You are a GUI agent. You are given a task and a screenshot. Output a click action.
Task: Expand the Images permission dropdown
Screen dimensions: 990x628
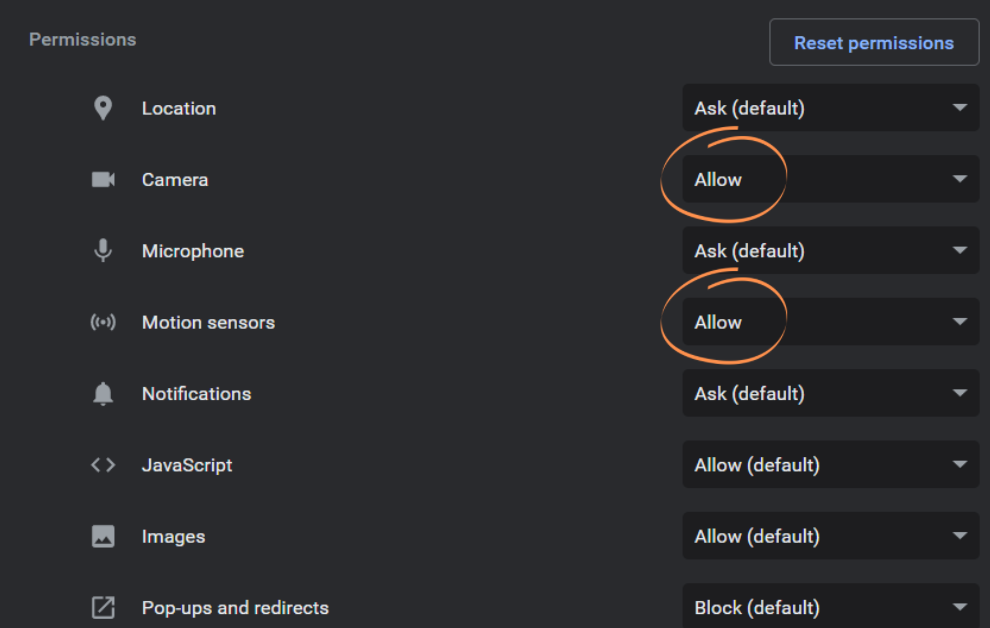[x=830, y=537]
